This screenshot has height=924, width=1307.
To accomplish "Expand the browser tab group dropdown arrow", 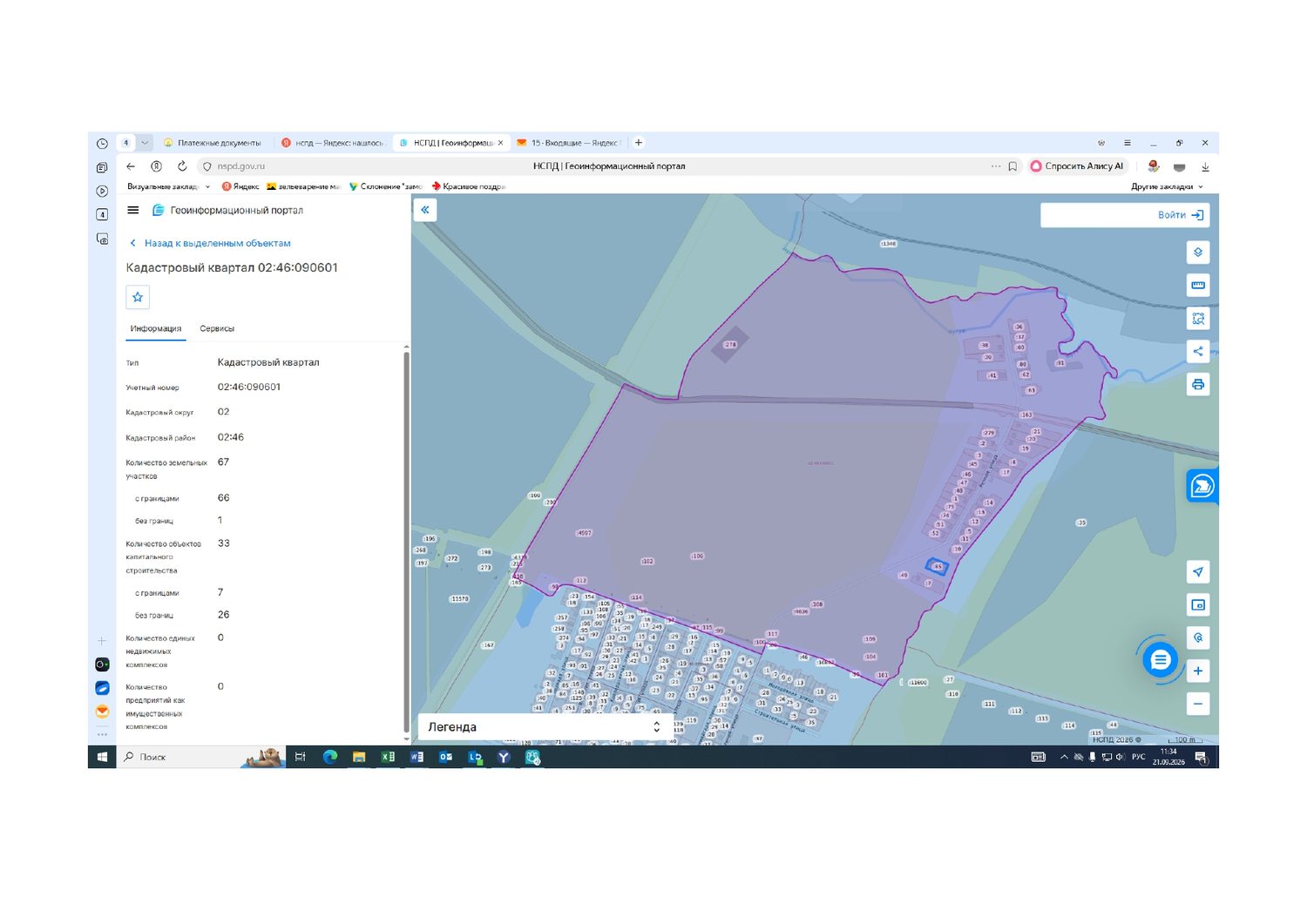I will [145, 143].
